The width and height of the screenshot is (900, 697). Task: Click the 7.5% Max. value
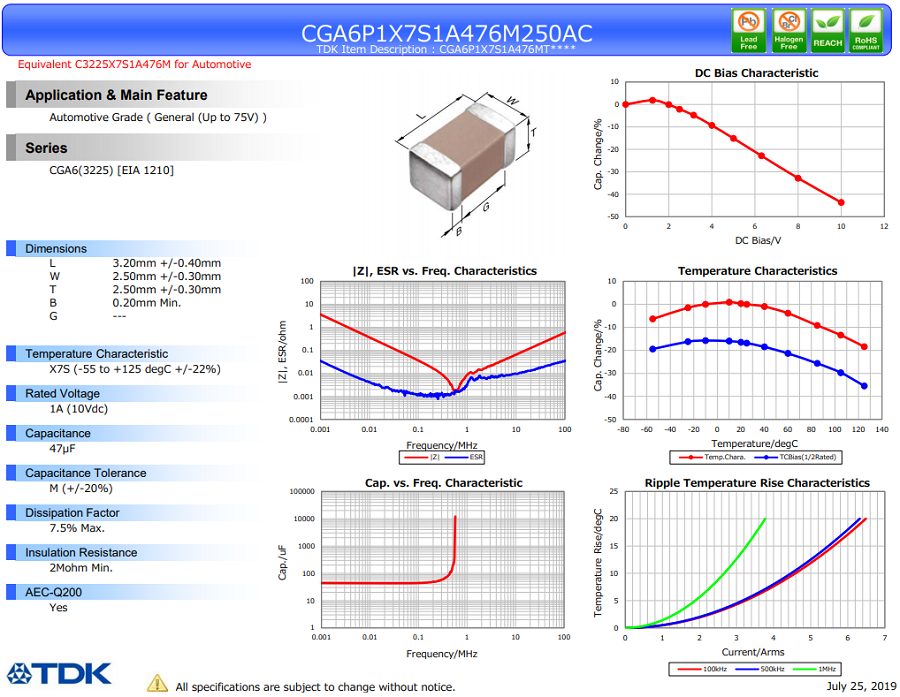coord(77,528)
